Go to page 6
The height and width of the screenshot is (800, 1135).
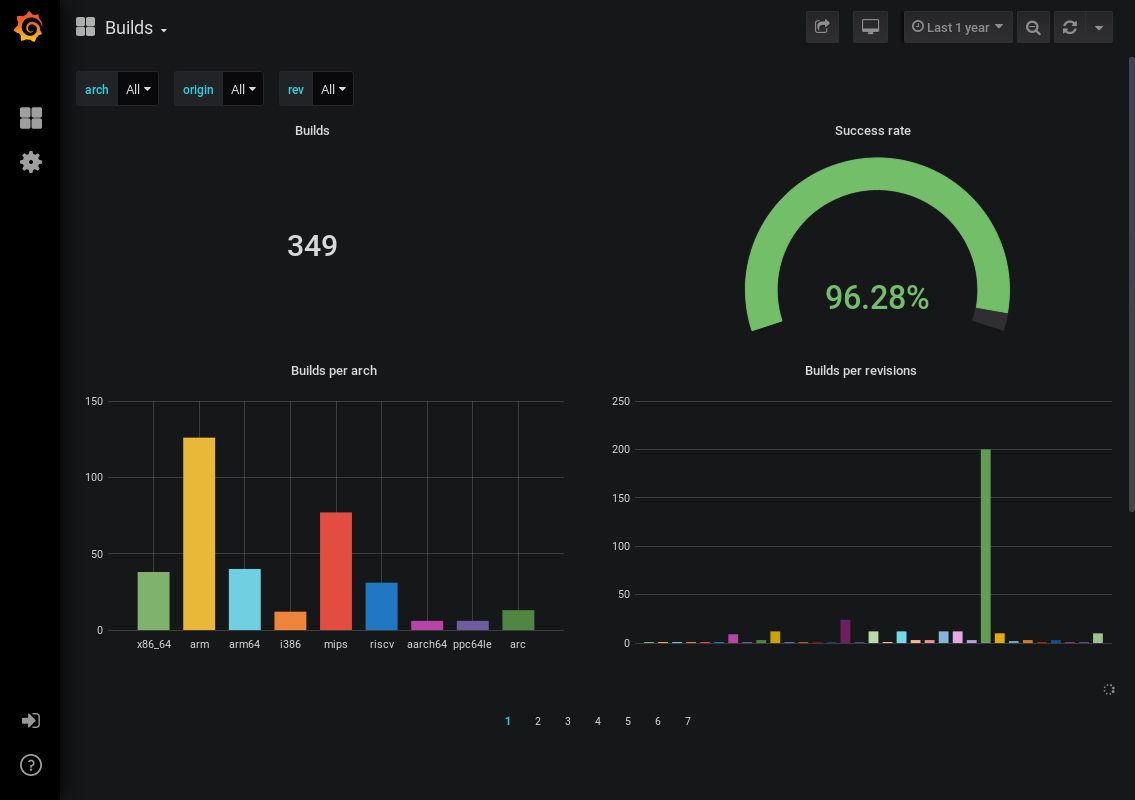click(x=657, y=721)
